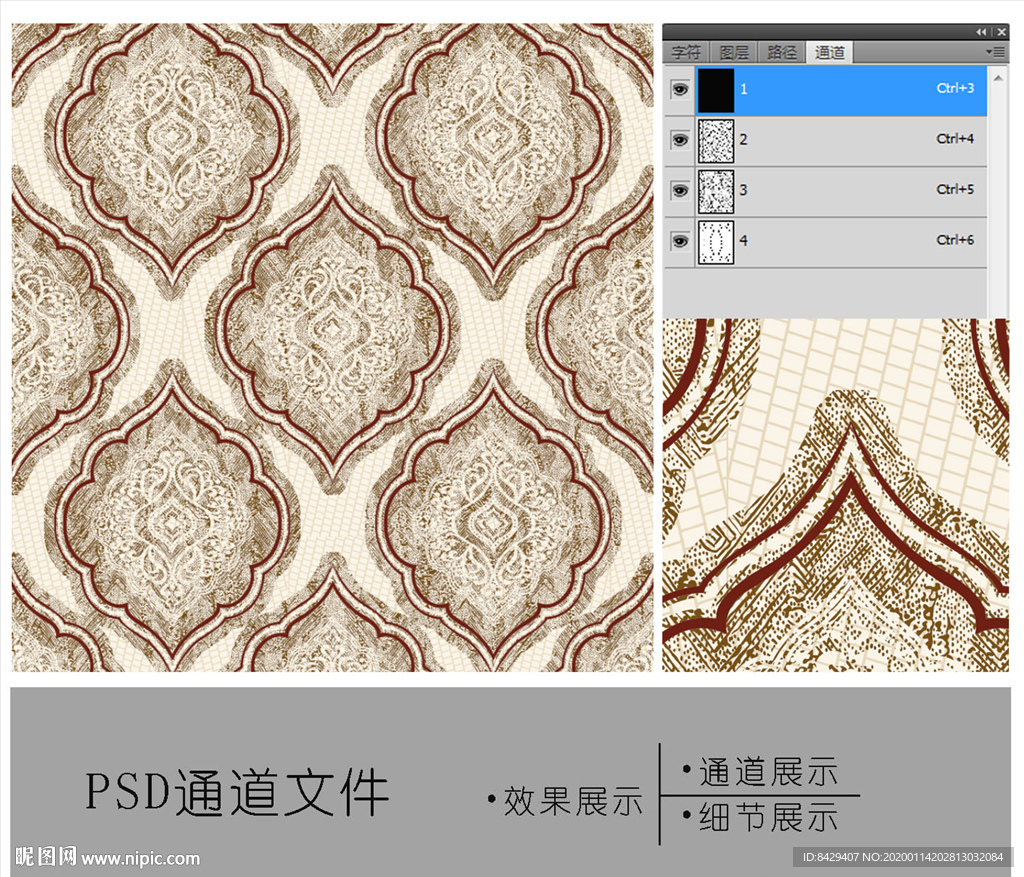Switch to the 字符 tab

686,52
